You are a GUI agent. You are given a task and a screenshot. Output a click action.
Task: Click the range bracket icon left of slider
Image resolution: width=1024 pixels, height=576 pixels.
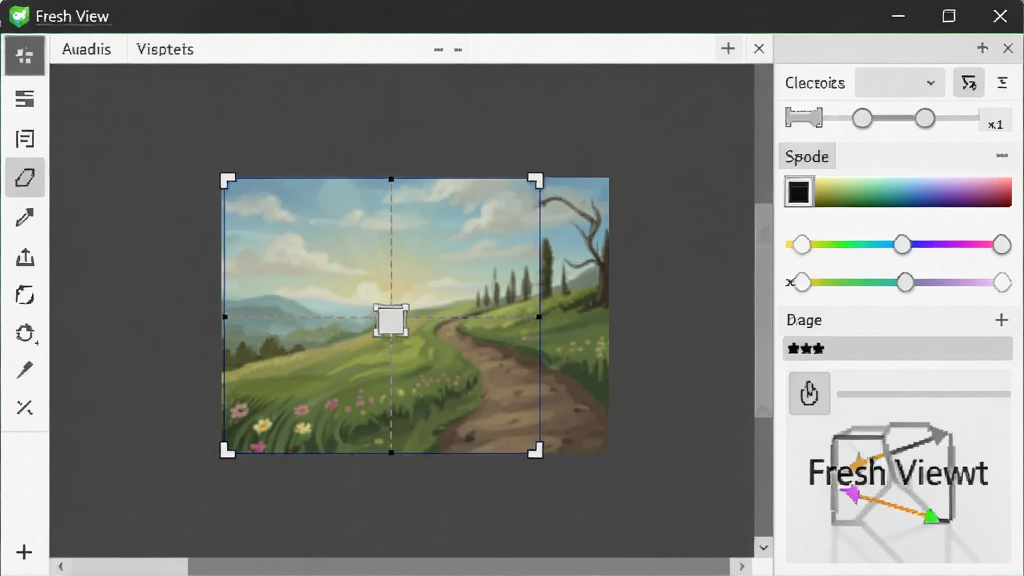[804, 118]
